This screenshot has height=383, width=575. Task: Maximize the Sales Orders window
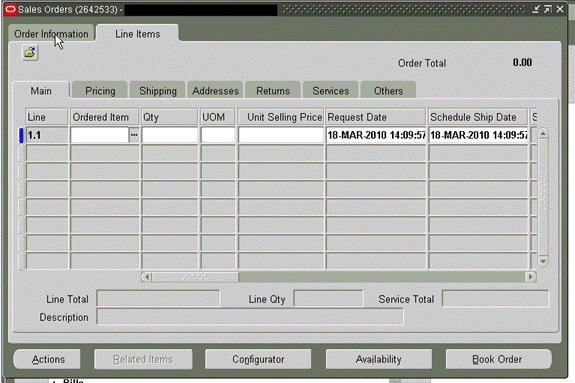pyautogui.click(x=548, y=9)
